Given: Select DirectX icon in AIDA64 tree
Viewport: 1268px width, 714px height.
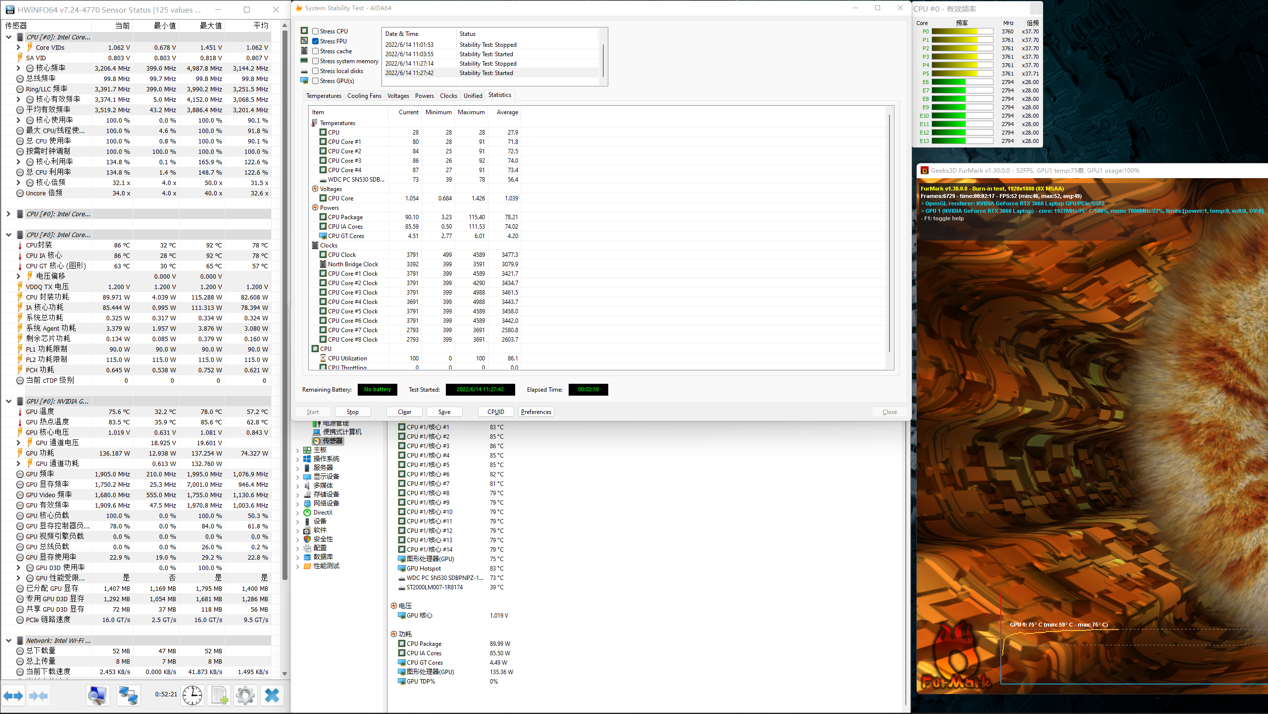Looking at the screenshot, I should click(307, 512).
